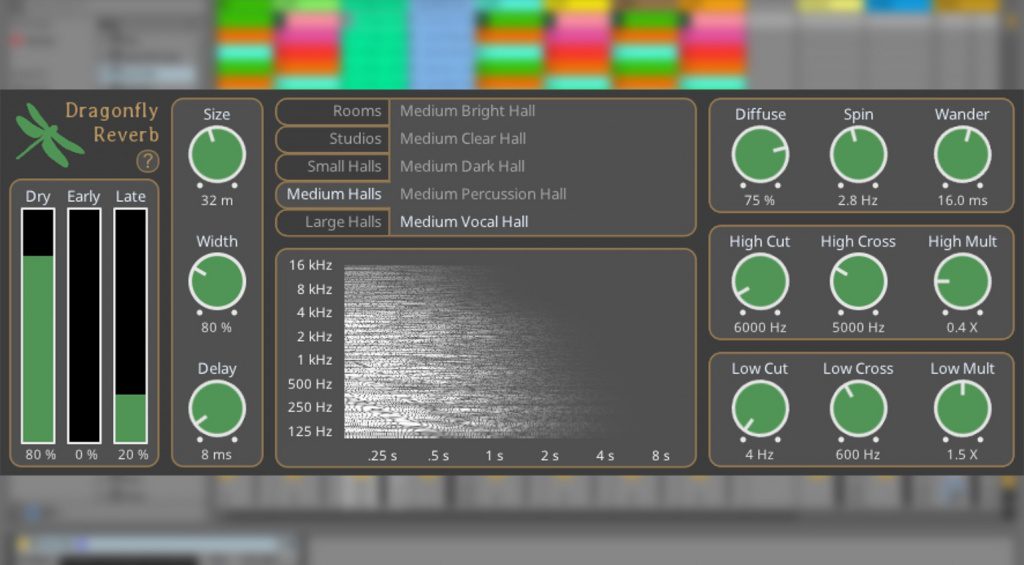
Task: Click the Wander knob
Action: [963, 155]
